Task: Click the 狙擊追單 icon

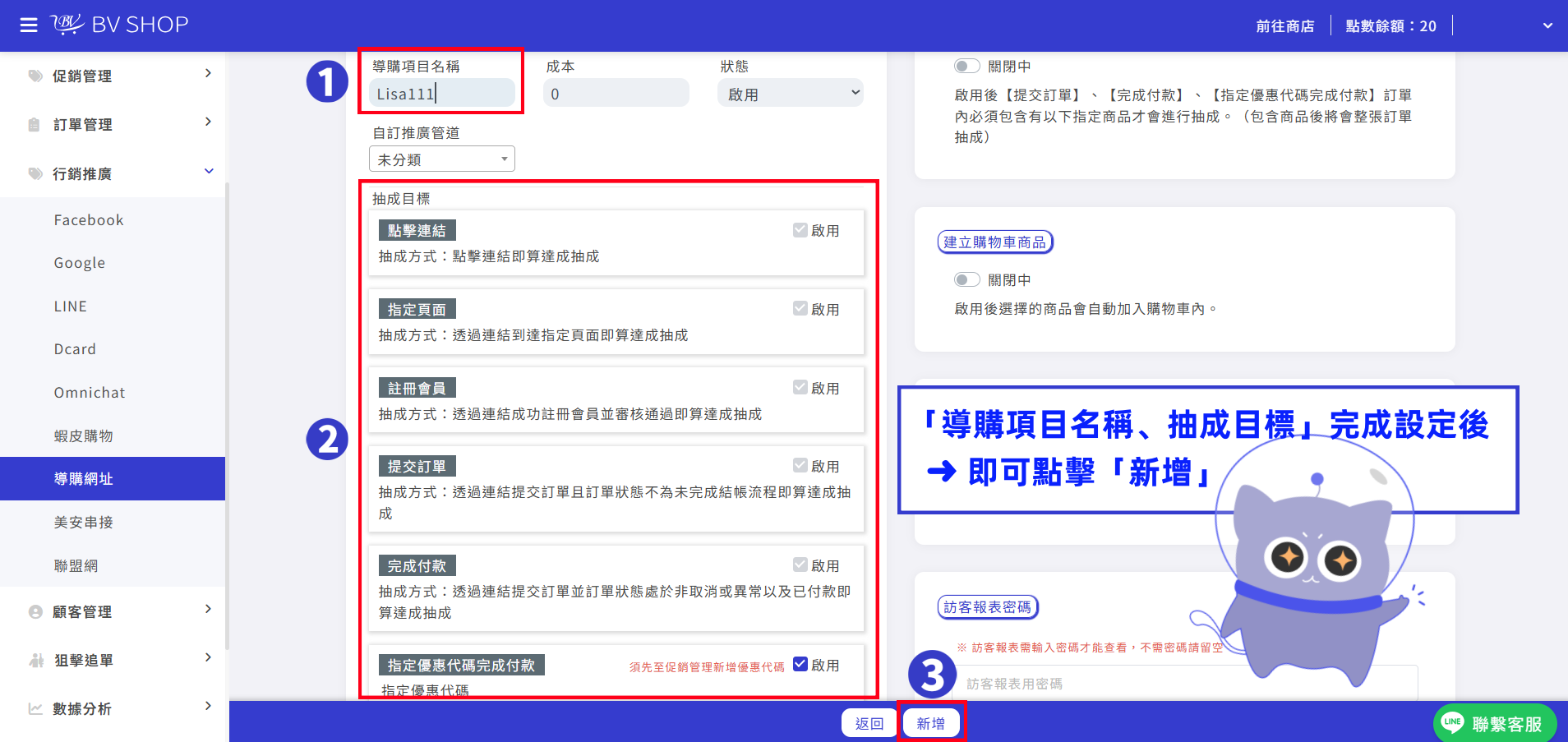Action: click(35, 660)
